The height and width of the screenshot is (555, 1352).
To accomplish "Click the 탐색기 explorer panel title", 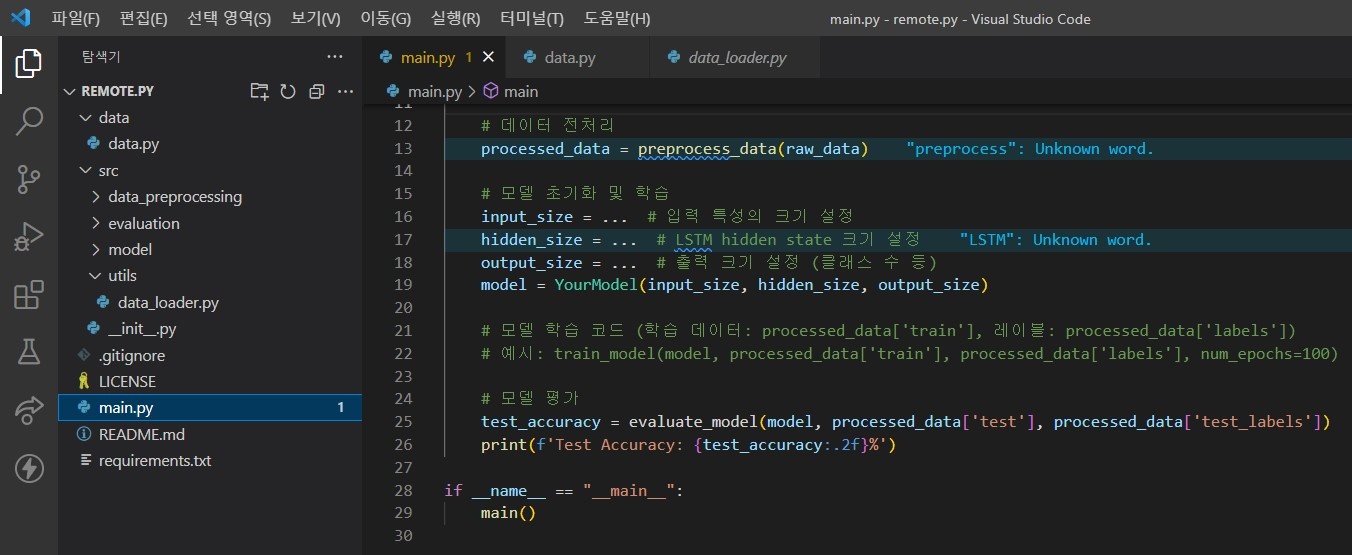I will (x=101, y=57).
